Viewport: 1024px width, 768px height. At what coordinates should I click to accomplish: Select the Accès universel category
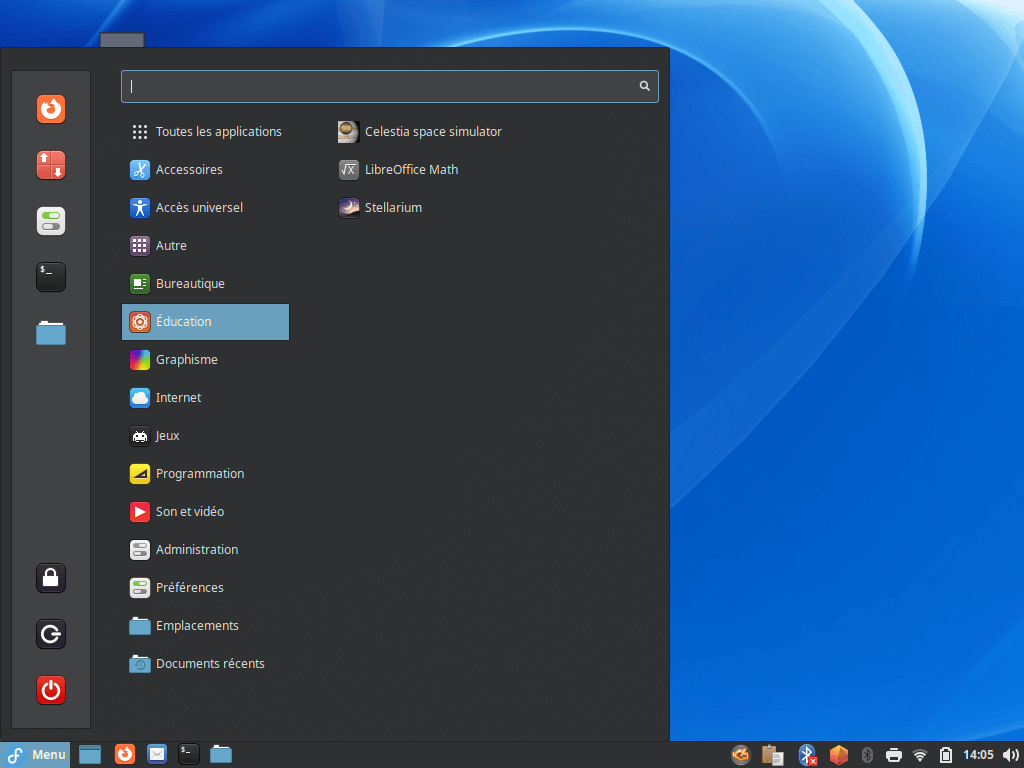click(x=206, y=208)
